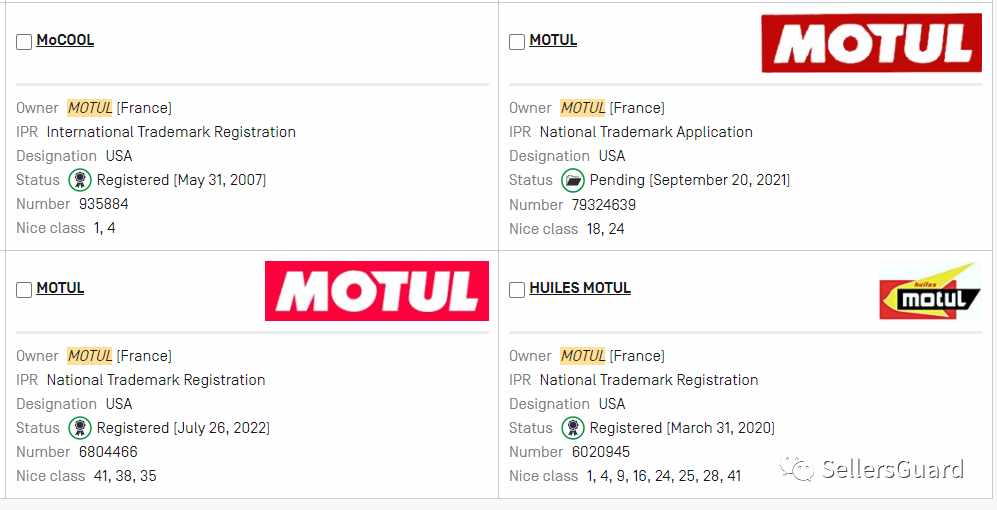Click the pending folder status icon
This screenshot has height=510, width=997.
pos(573,181)
